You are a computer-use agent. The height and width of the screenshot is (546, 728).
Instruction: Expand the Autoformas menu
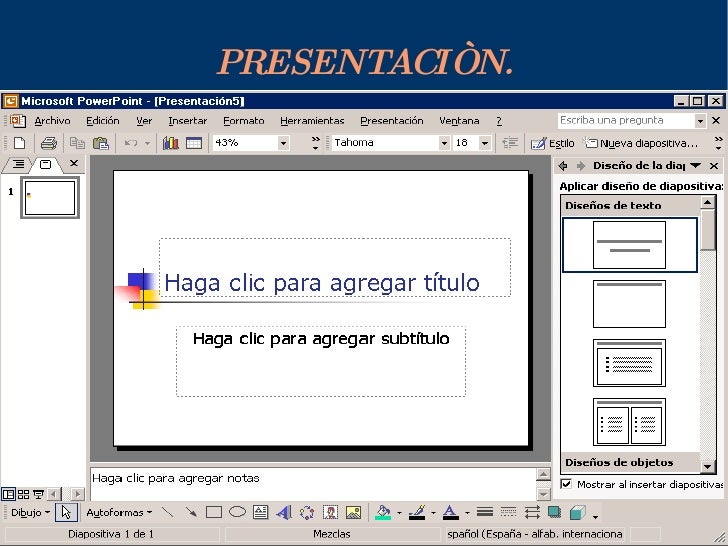click(x=119, y=512)
